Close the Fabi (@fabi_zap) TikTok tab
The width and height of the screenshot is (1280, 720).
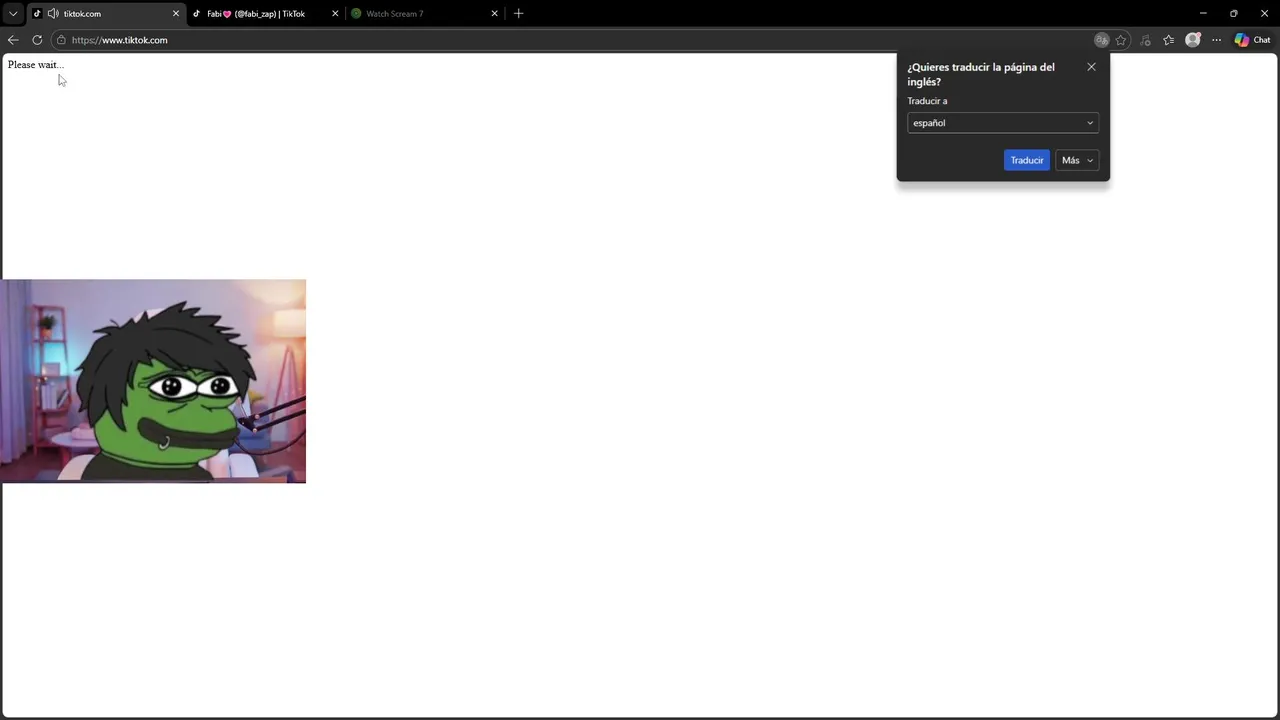(335, 14)
